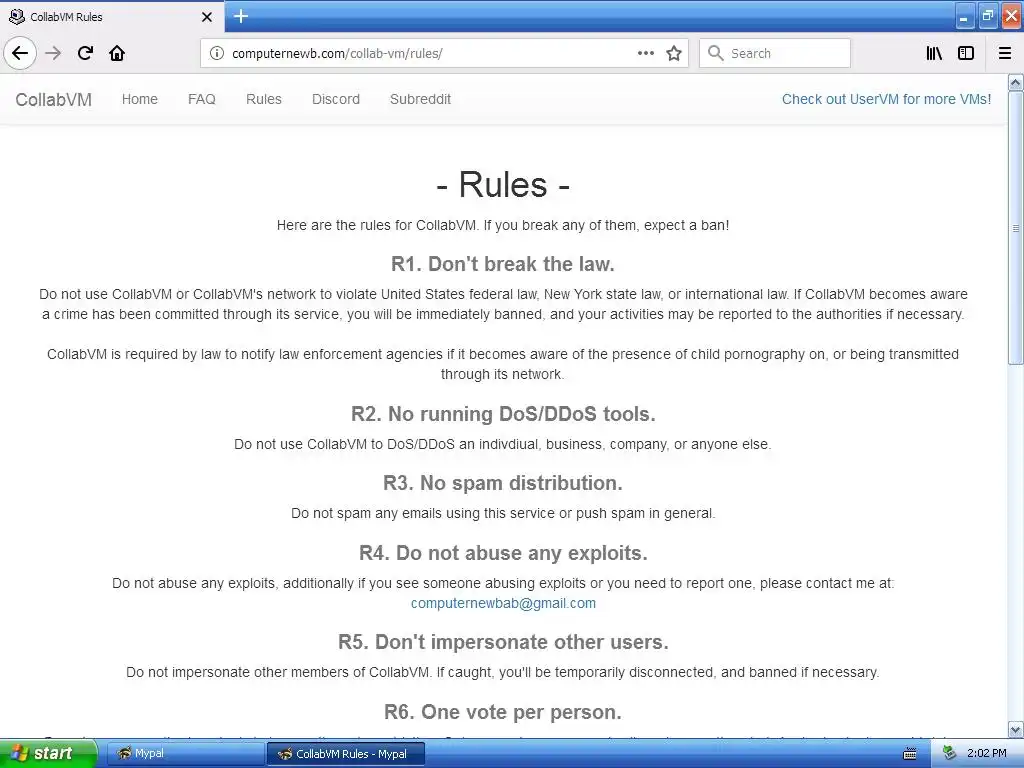Click the page scrollbar down arrow
This screenshot has height=768, width=1024.
tap(1016, 729)
